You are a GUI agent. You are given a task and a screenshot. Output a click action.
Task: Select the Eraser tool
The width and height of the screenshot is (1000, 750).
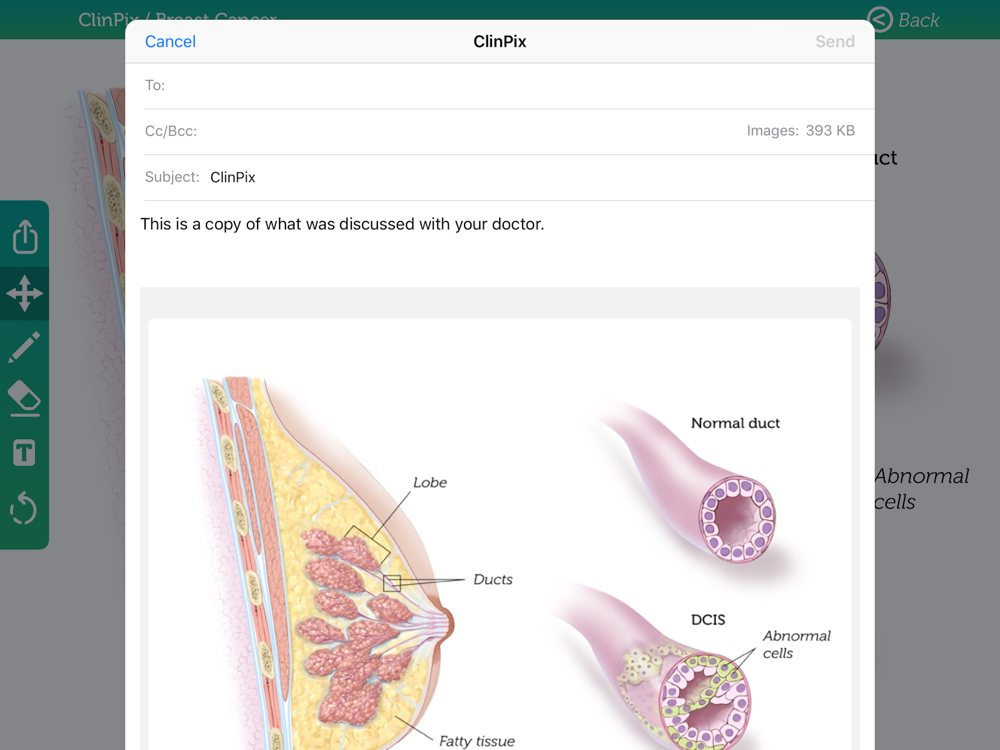(x=24, y=399)
